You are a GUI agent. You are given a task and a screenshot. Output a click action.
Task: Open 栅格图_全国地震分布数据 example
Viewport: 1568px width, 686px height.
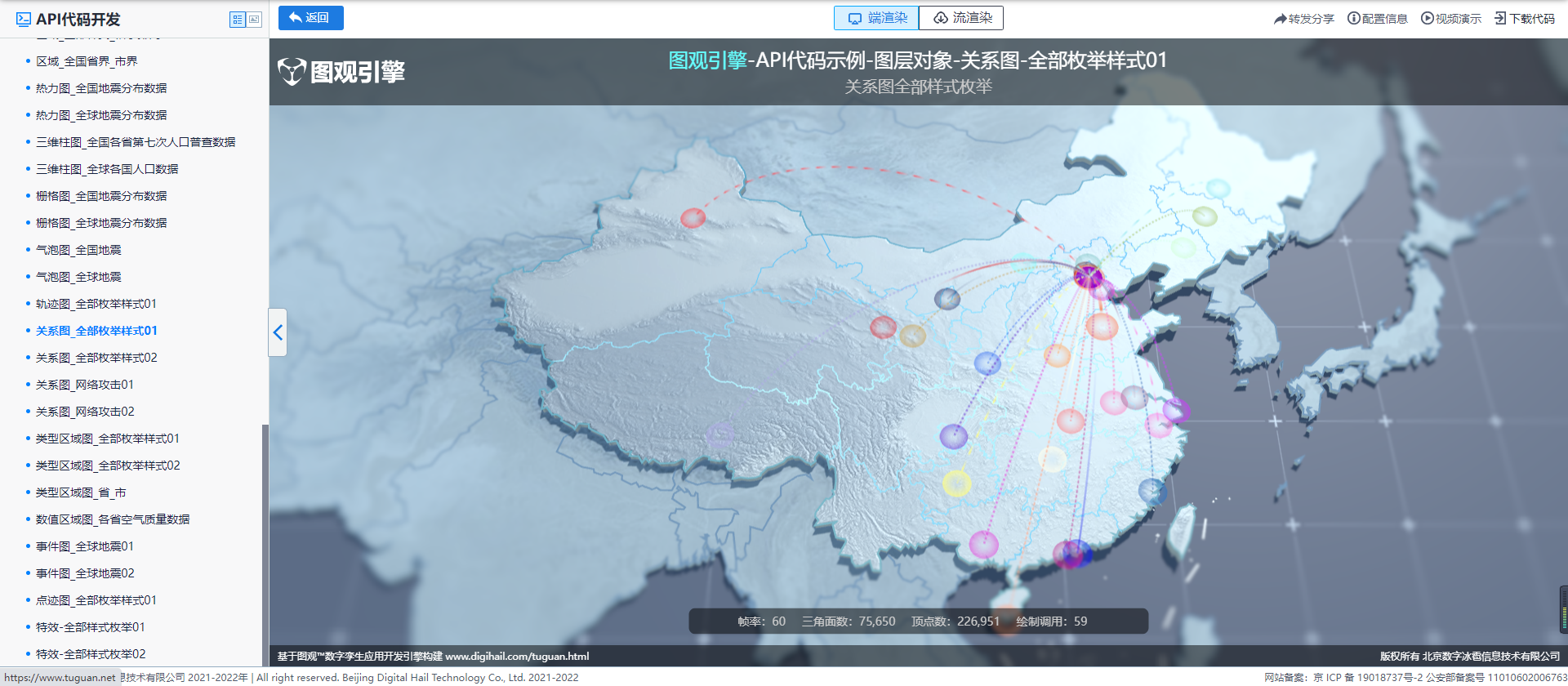(101, 196)
